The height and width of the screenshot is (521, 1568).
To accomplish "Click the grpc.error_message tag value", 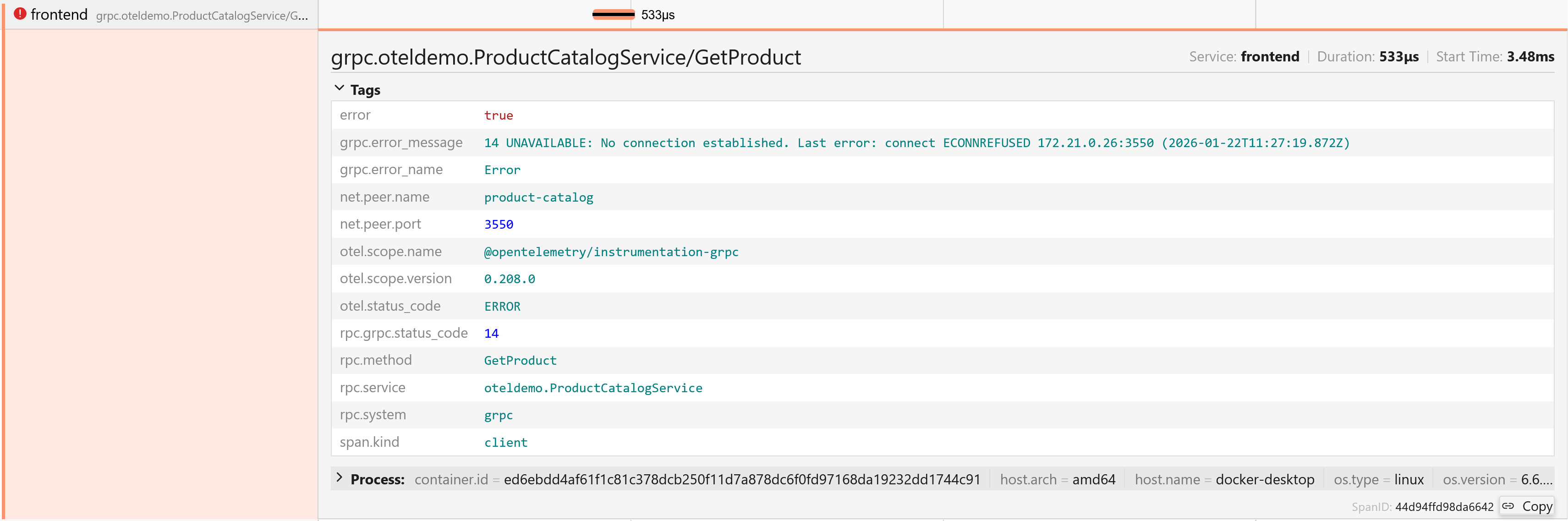I will click(x=916, y=143).
